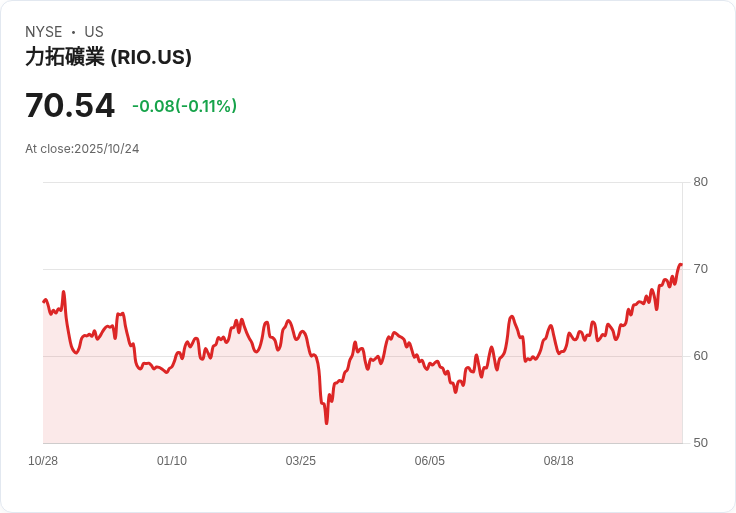
Task: Click the US market label
Action: [x=94, y=32]
